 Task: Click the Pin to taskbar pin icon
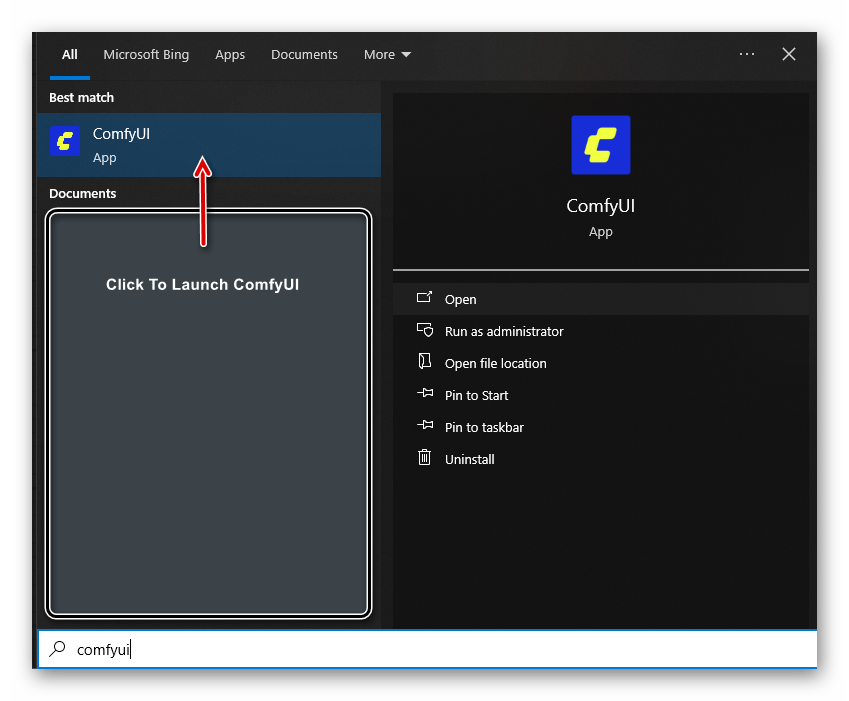coord(425,427)
